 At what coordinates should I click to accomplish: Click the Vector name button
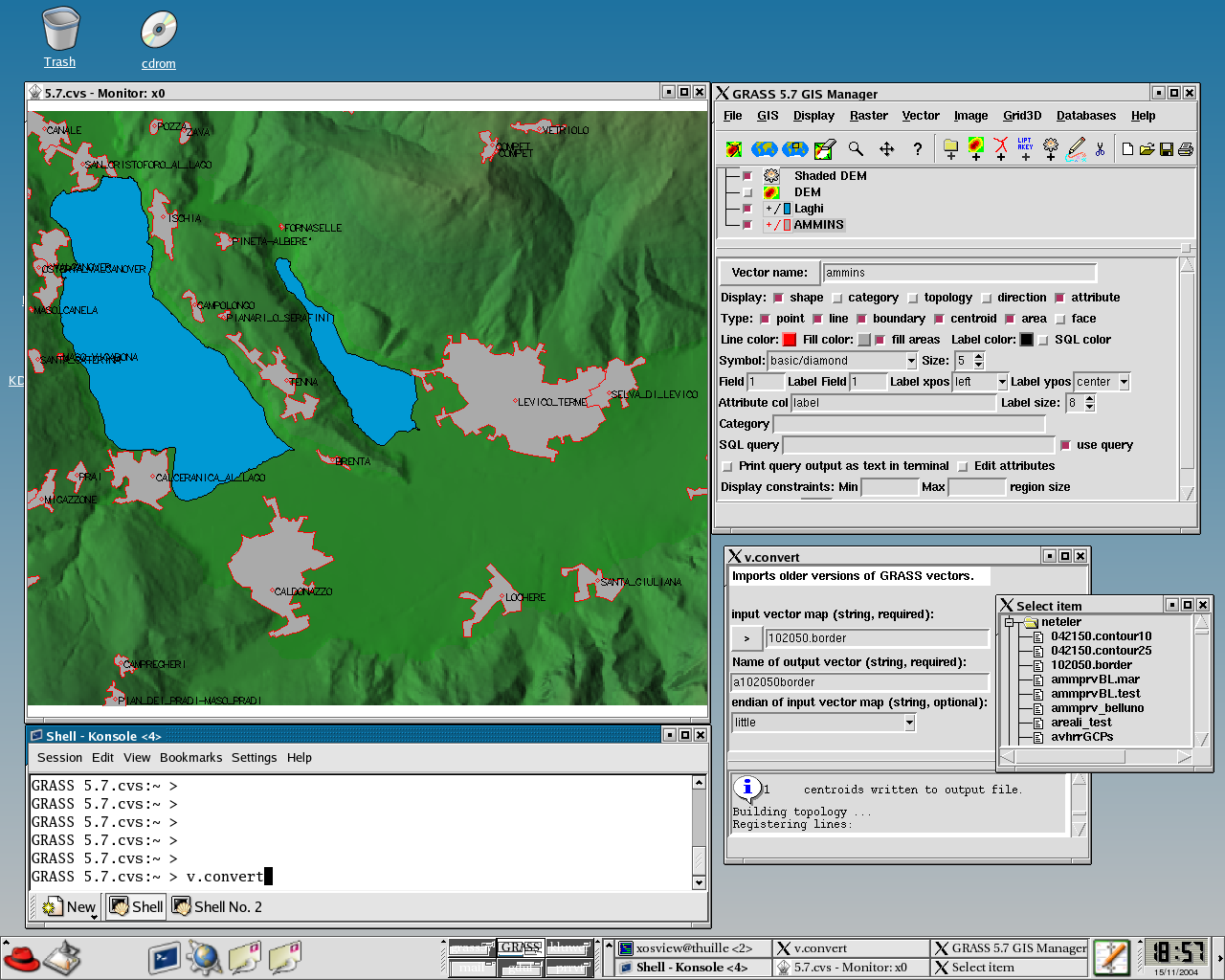768,273
